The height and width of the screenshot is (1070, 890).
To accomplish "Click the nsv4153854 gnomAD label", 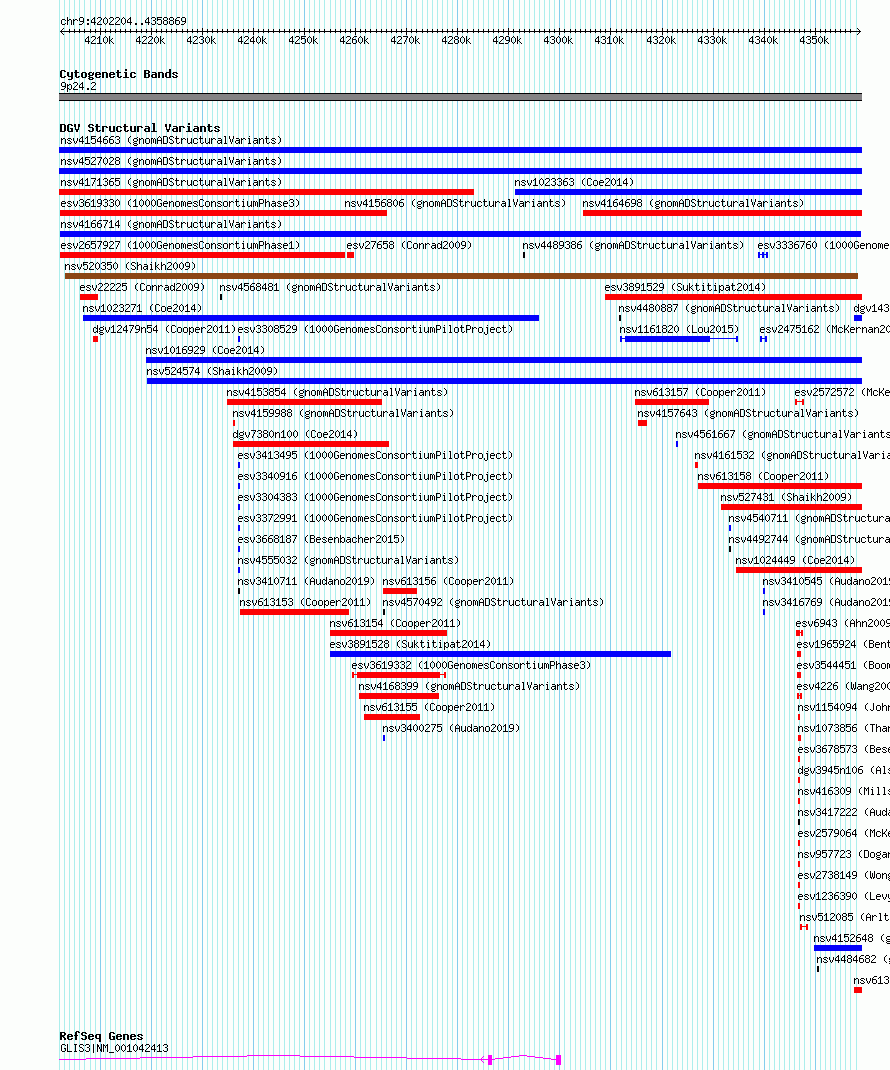I will [337, 392].
